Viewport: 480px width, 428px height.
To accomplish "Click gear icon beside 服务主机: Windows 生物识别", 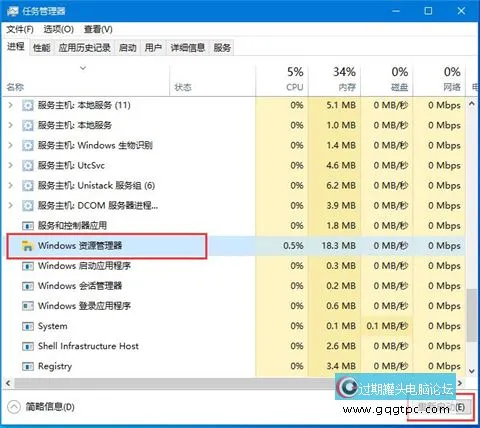I will coord(28,145).
